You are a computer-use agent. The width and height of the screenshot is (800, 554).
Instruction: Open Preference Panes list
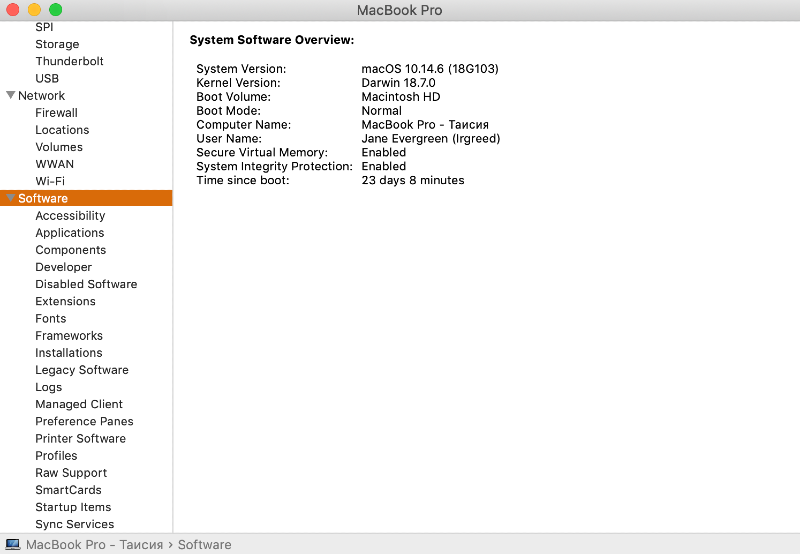84,421
